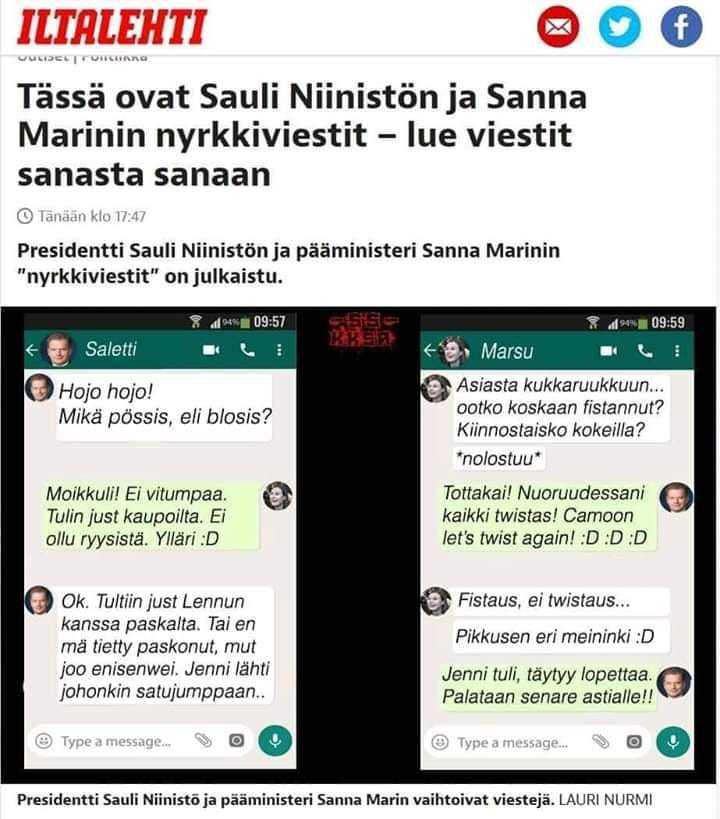Start video call in Marsu chat

609,351
